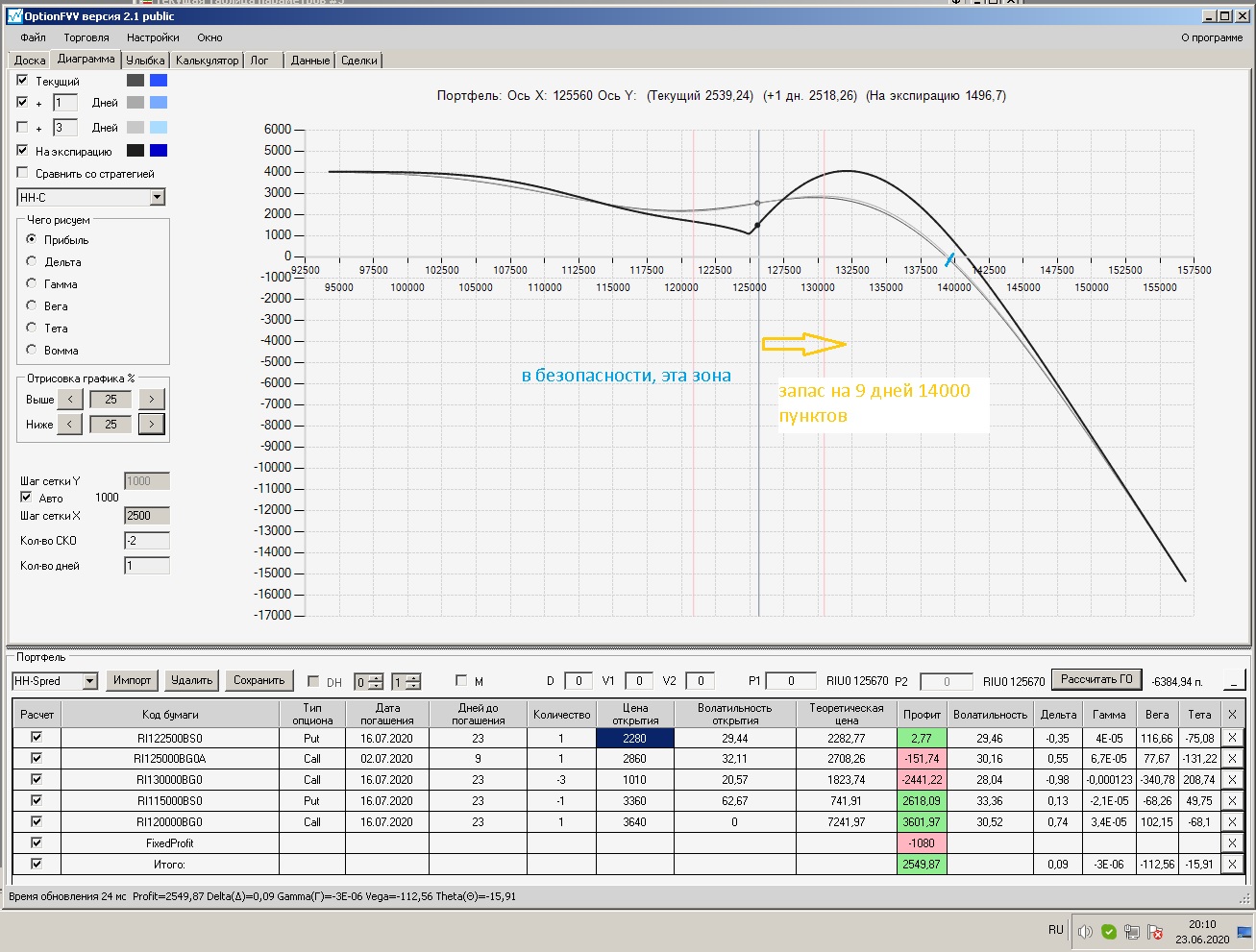1256x952 pixels.
Task: Delete row RI115000BS0 with its X button
Action: point(1232,801)
